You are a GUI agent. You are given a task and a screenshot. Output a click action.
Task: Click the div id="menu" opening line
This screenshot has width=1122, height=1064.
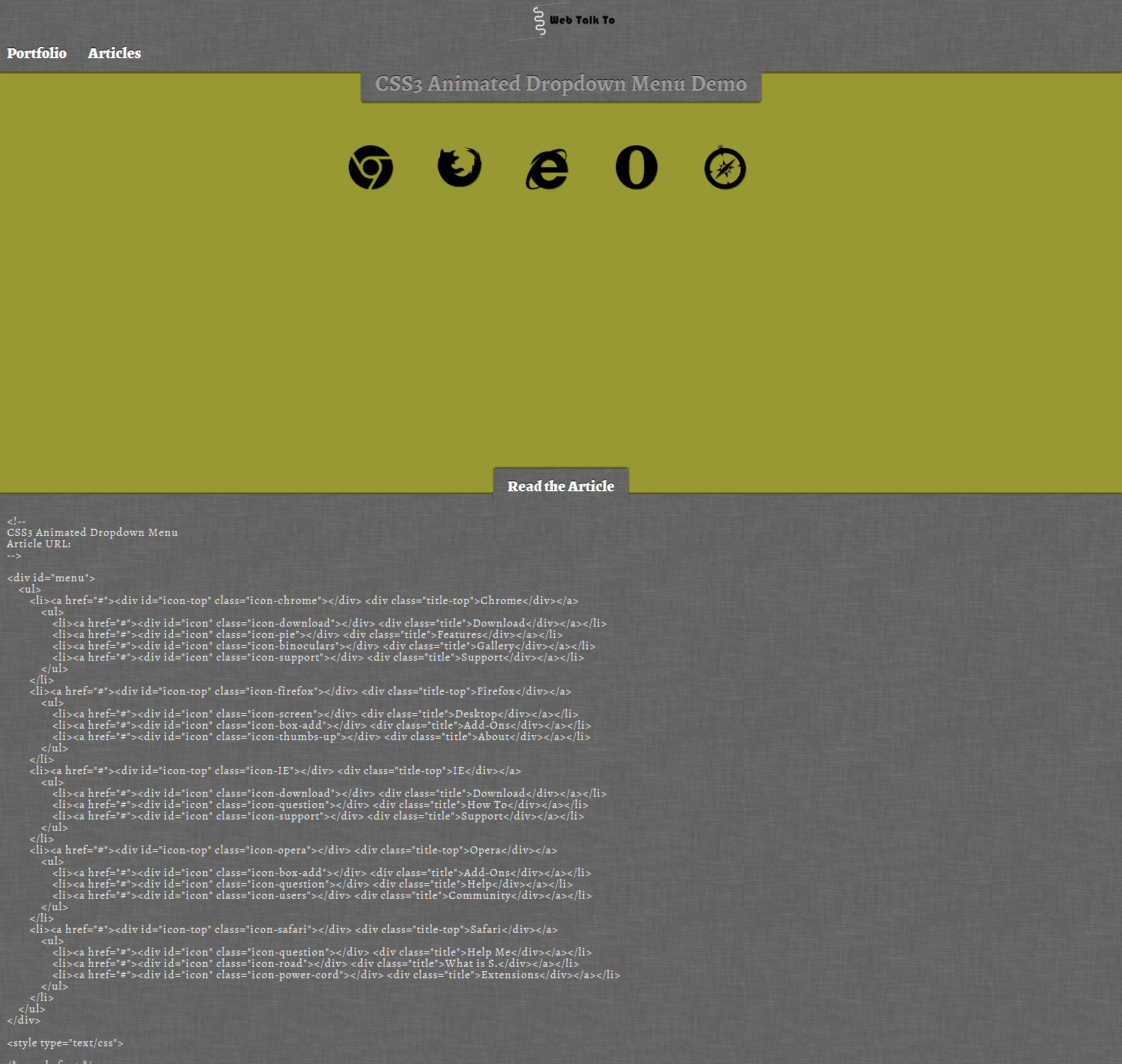[51, 578]
